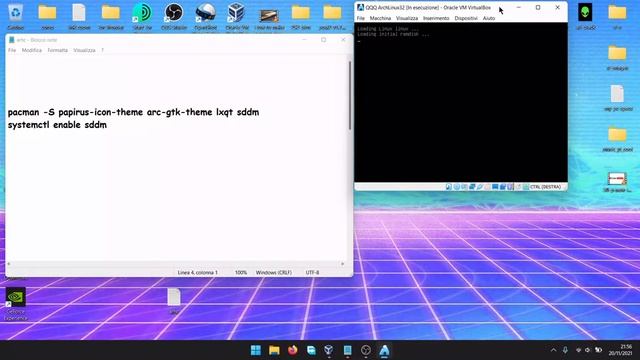The height and width of the screenshot is (360, 640).
Task: Click the network adapter icon in VM status bar
Action: coord(472,187)
